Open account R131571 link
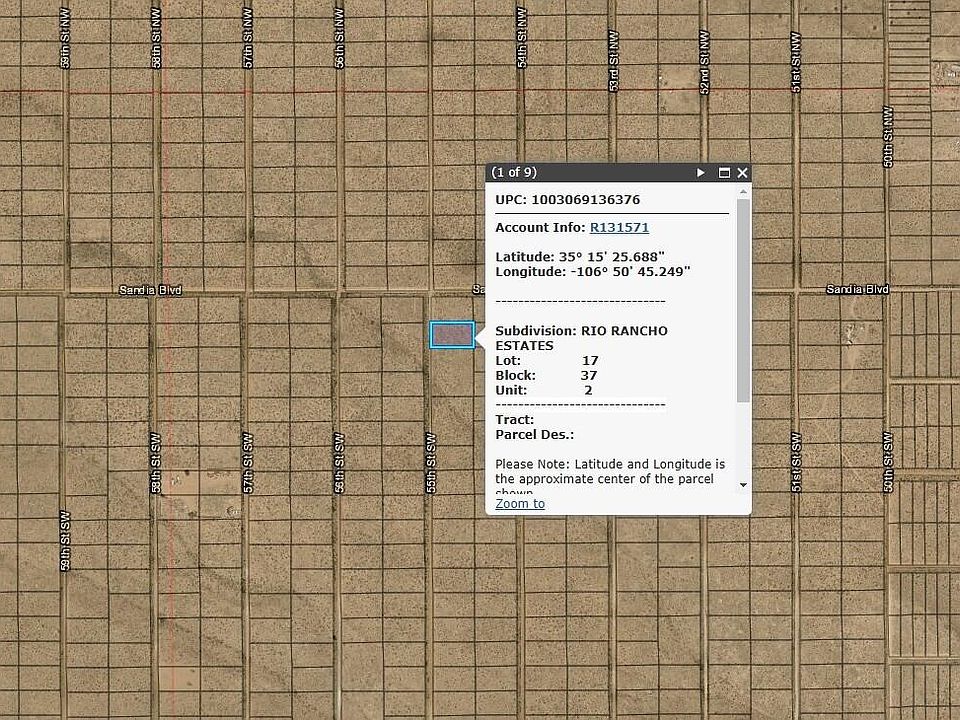 pyautogui.click(x=619, y=228)
